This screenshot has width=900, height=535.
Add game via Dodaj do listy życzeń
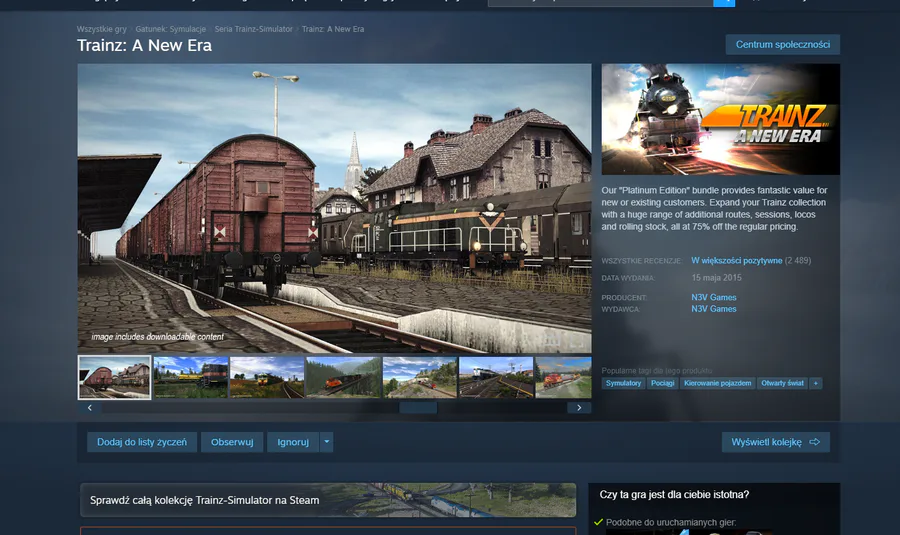pyautogui.click(x=142, y=442)
